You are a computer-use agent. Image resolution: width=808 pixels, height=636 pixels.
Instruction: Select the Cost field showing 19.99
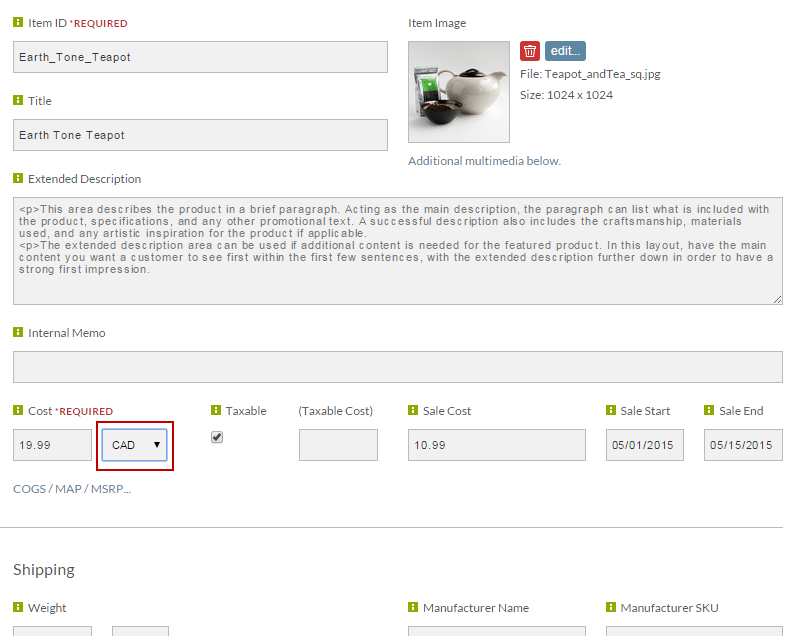pos(53,445)
